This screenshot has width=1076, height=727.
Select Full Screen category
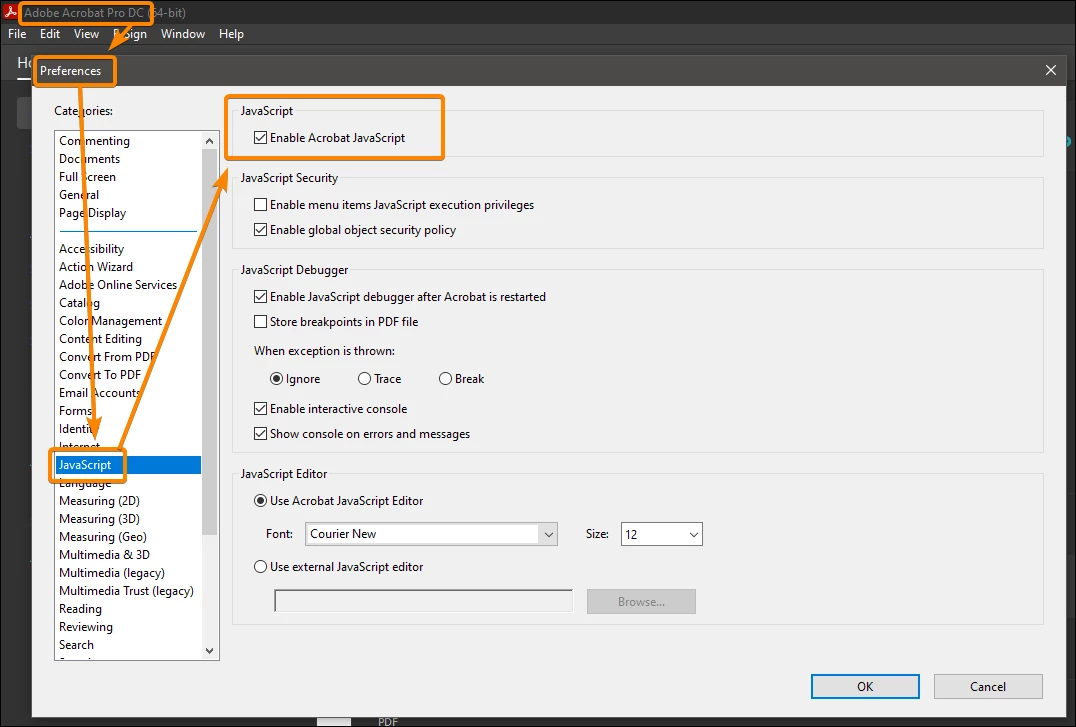click(87, 176)
